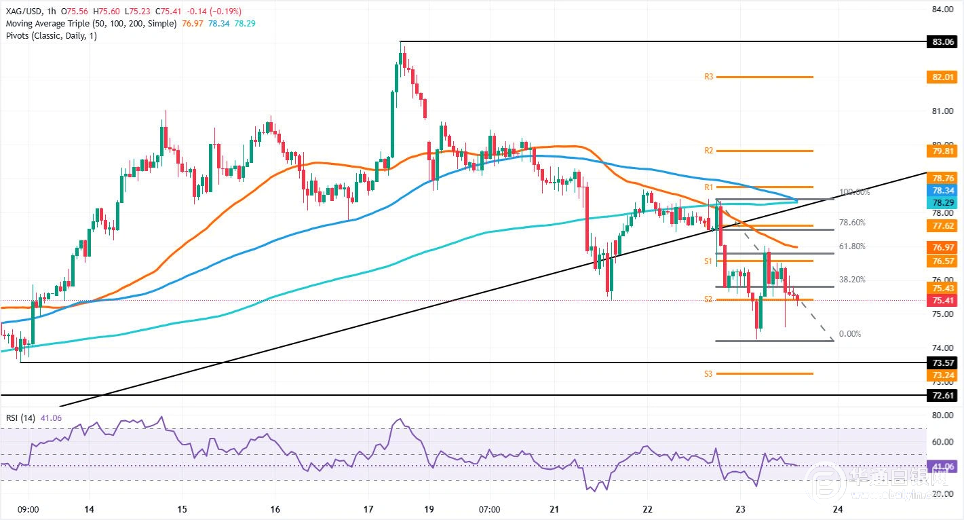The image size is (964, 520).
Task: Click the orange 82.01 price axis tag
Action: (x=944, y=76)
